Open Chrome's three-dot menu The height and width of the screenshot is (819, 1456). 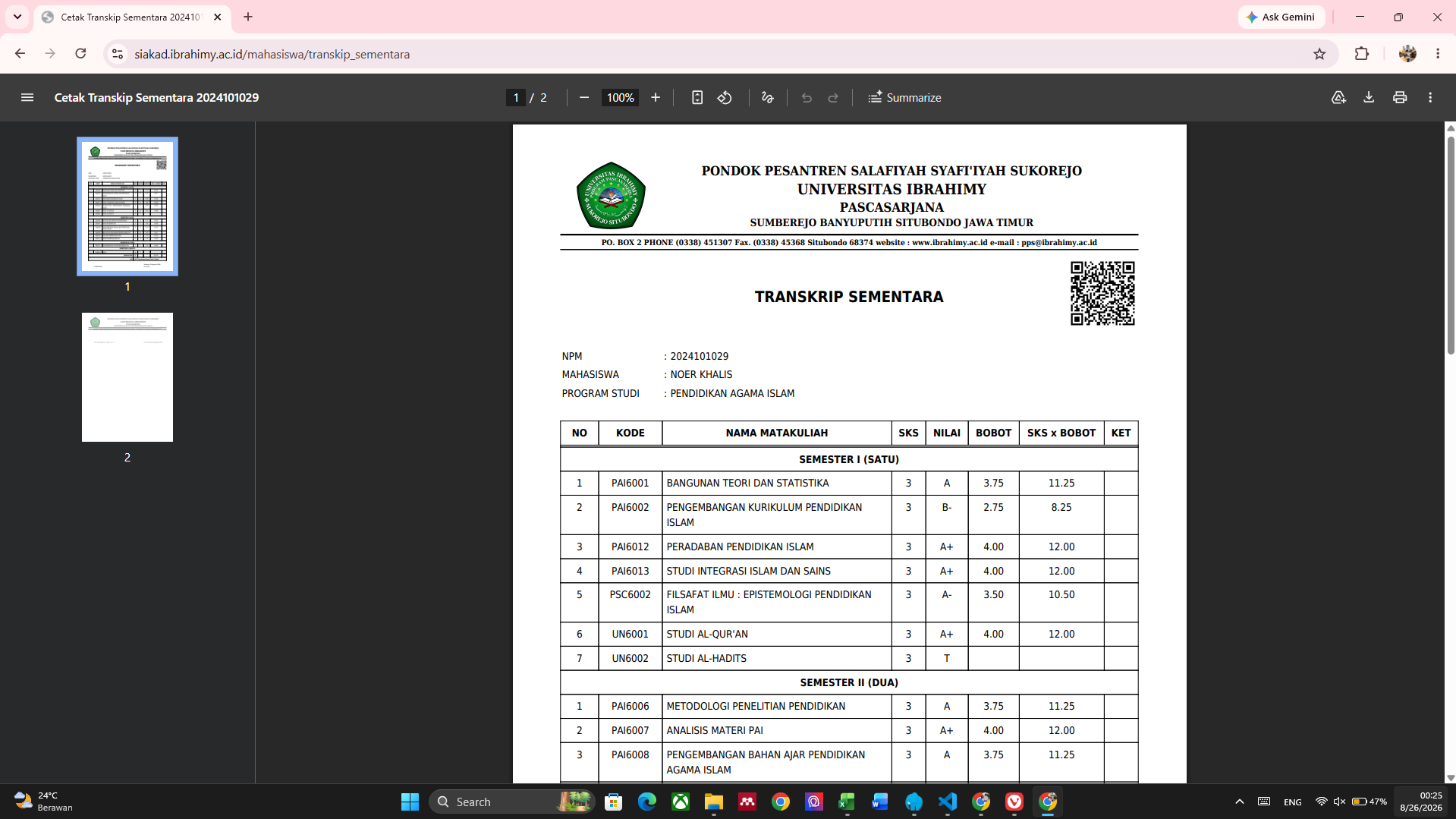click(1438, 54)
